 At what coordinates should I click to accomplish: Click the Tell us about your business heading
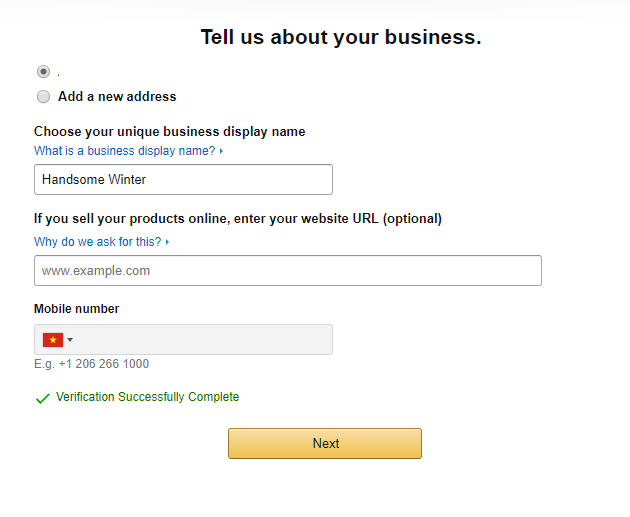pyautogui.click(x=341, y=37)
